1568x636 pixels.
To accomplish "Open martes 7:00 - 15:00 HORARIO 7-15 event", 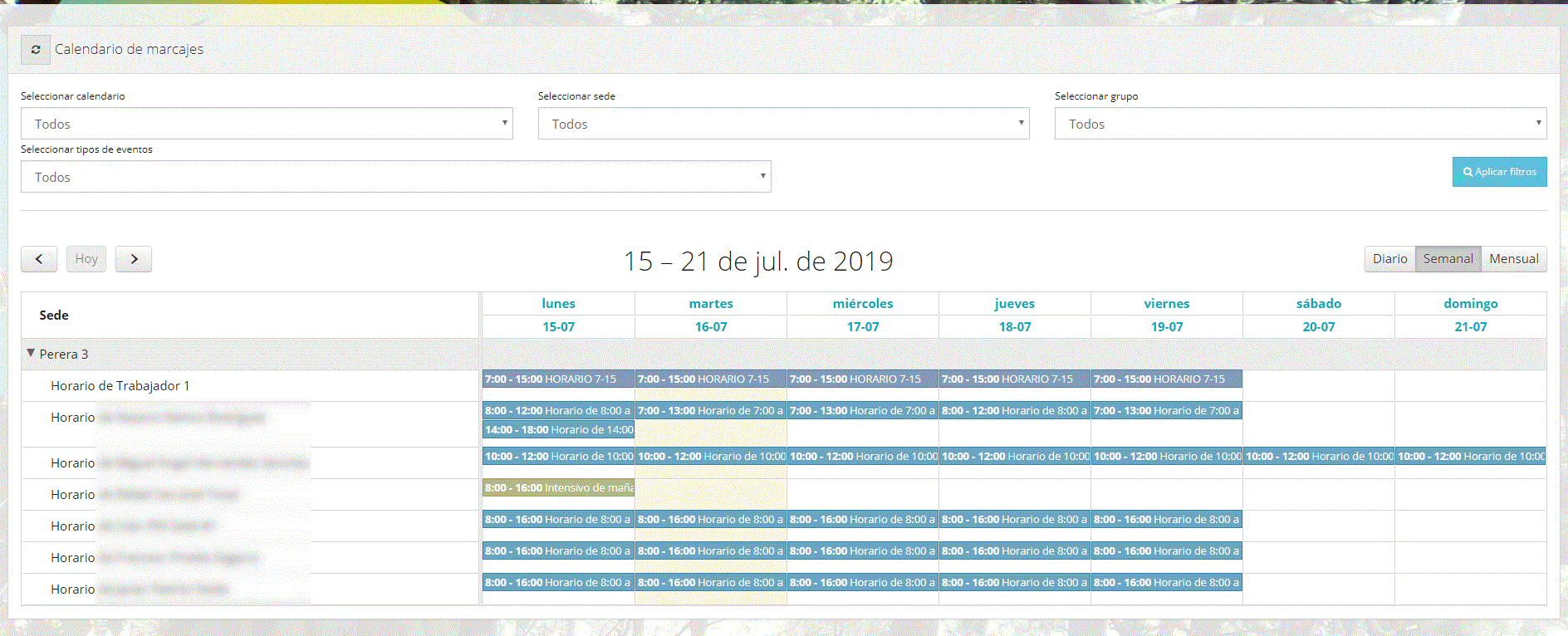I will tap(711, 379).
